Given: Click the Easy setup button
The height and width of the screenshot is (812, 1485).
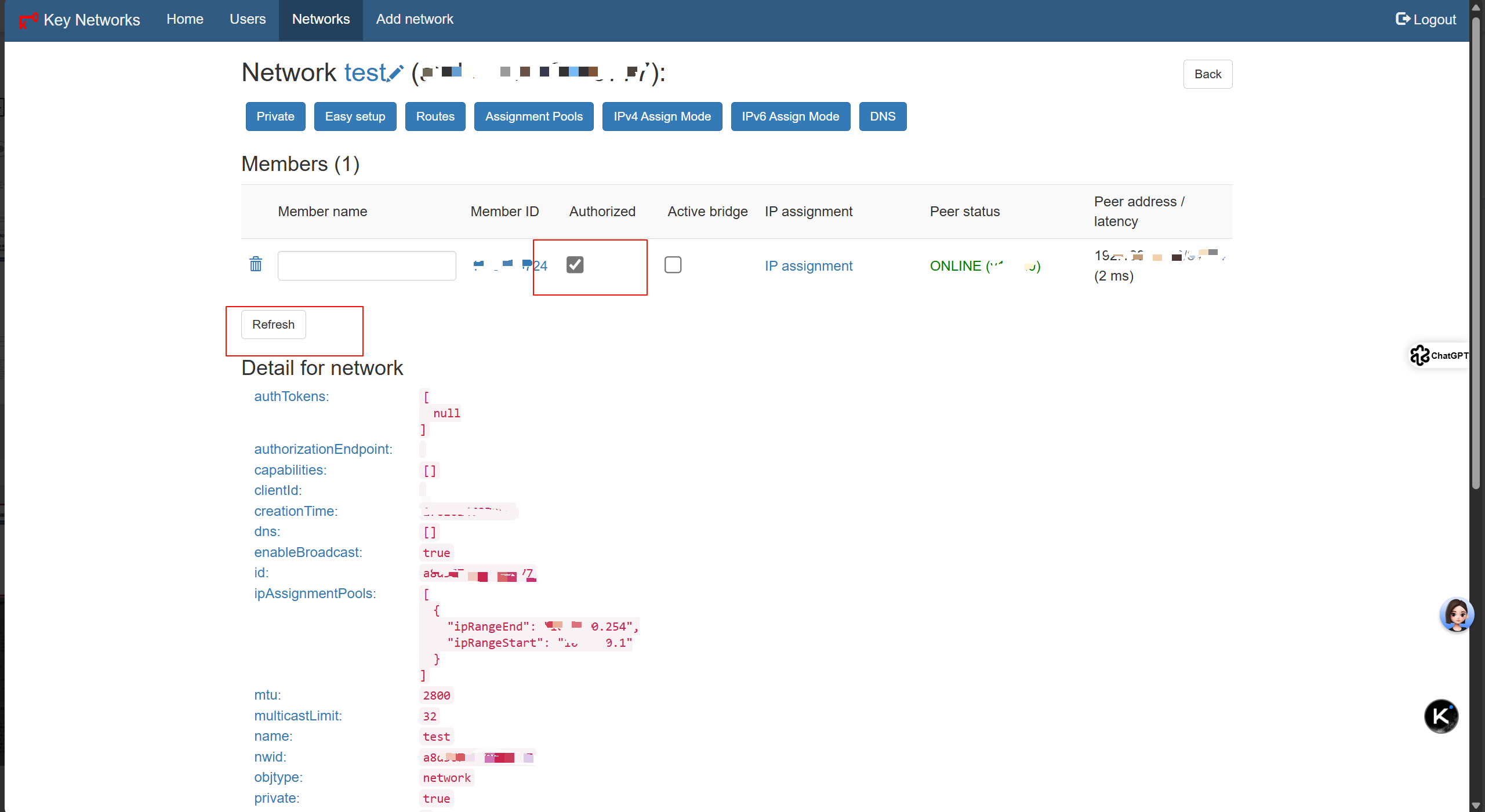Looking at the screenshot, I should (x=355, y=116).
